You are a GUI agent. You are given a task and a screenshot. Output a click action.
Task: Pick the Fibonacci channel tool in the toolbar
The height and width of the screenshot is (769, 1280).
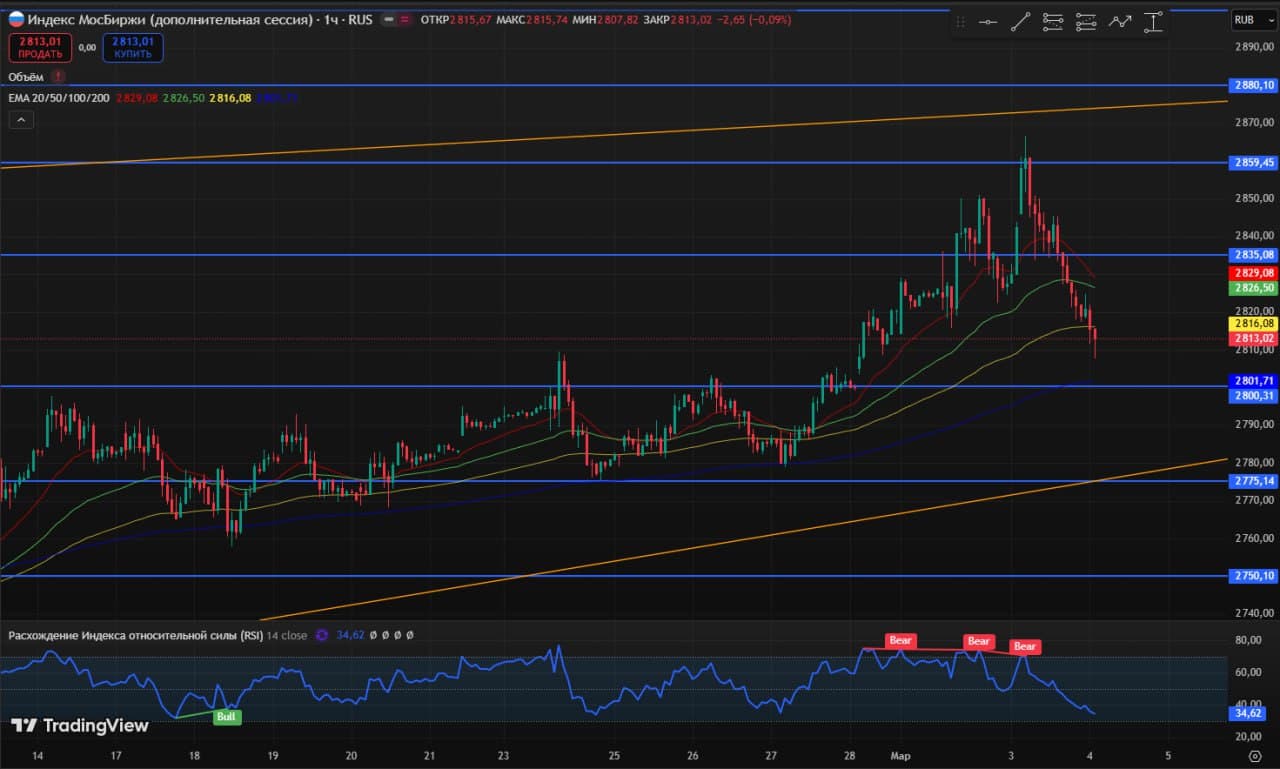pos(1086,22)
